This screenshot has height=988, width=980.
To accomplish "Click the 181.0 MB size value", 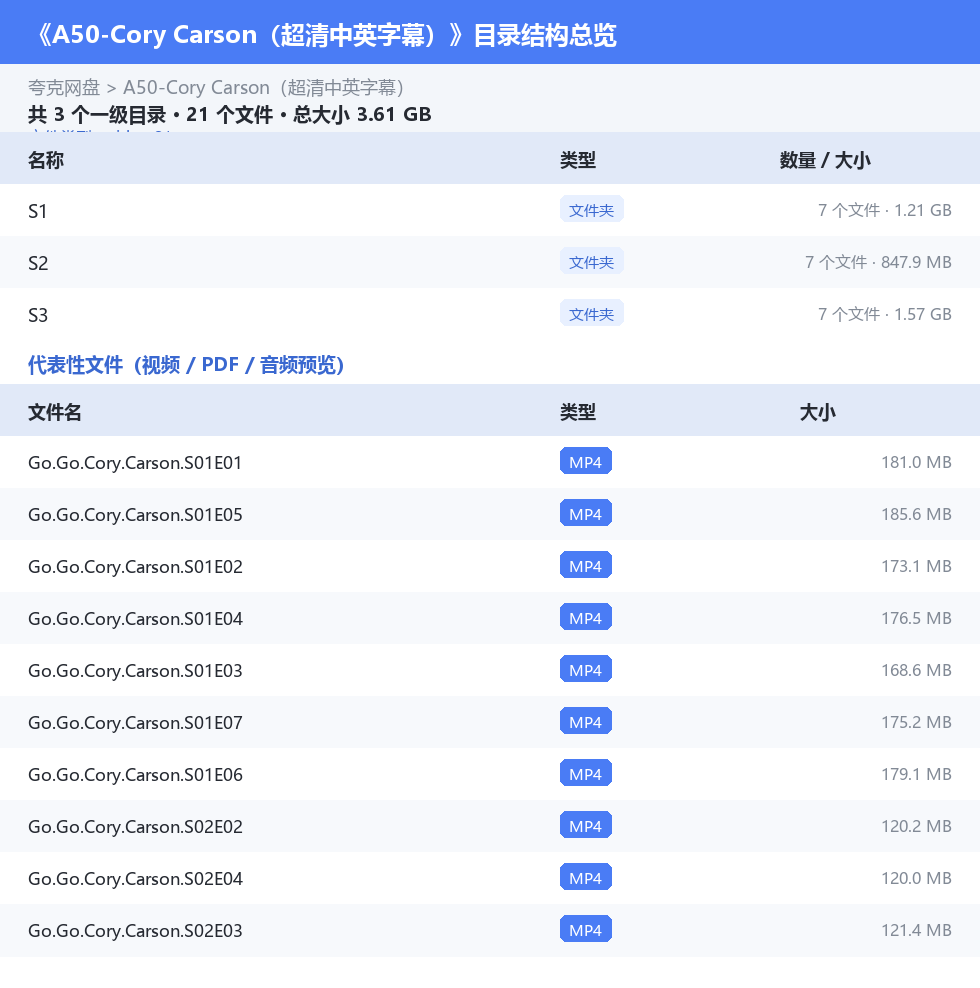I will click(916, 462).
